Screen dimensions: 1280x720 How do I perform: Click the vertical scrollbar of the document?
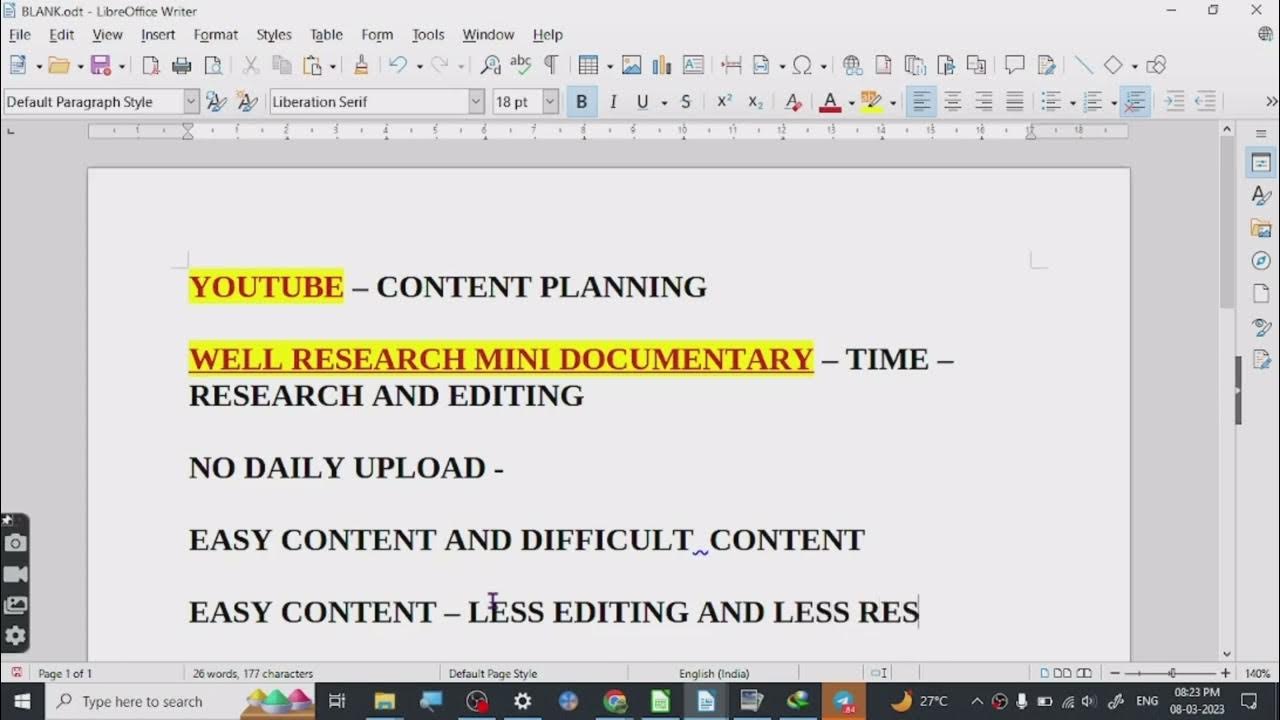(1227, 391)
